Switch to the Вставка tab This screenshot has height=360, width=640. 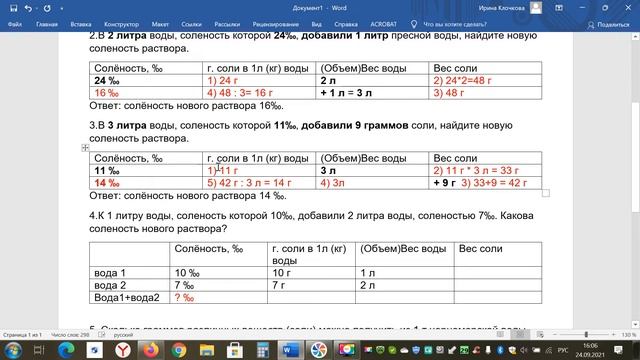pos(80,24)
